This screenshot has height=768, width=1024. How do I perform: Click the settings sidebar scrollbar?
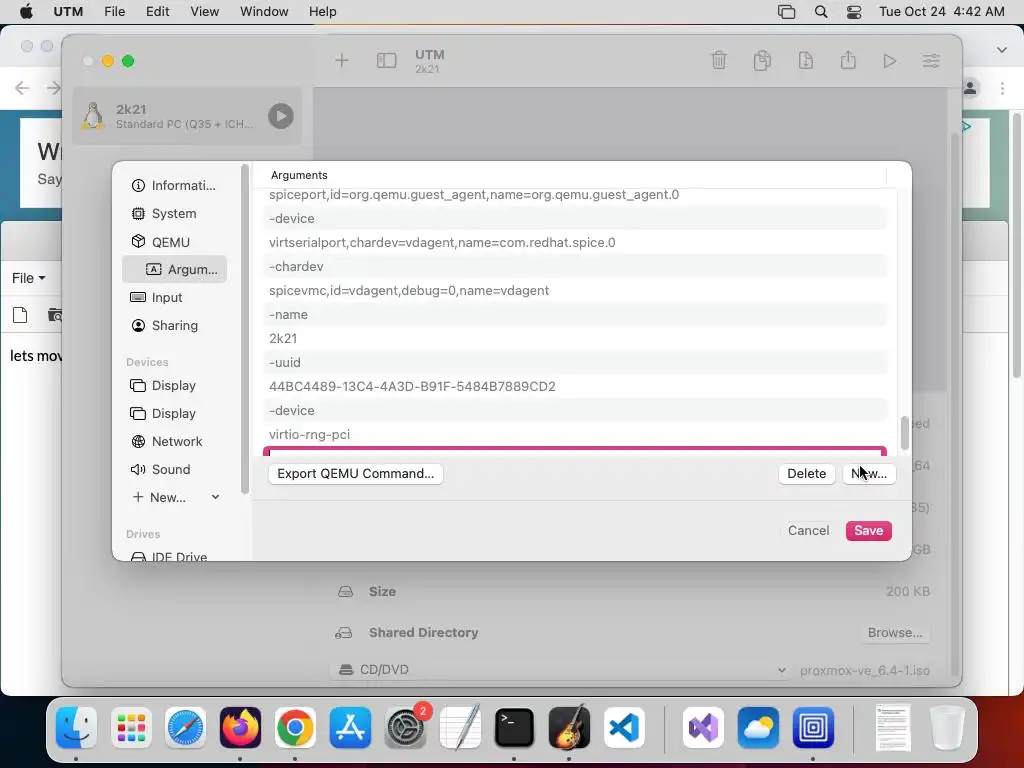pyautogui.click(x=245, y=329)
